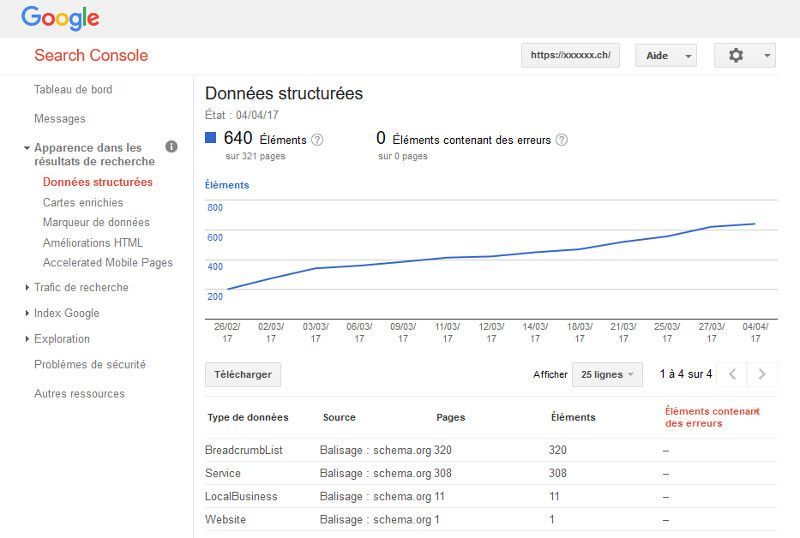The image size is (800, 538).
Task: Sort by Pages column header
Action: click(x=451, y=417)
